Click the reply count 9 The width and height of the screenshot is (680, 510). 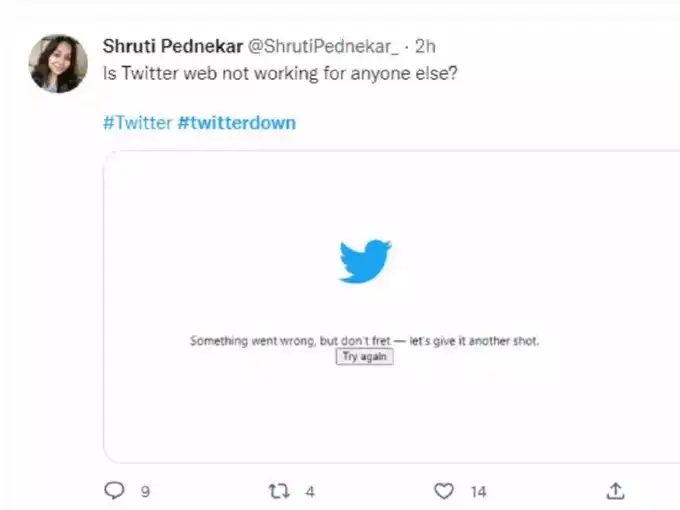point(145,491)
